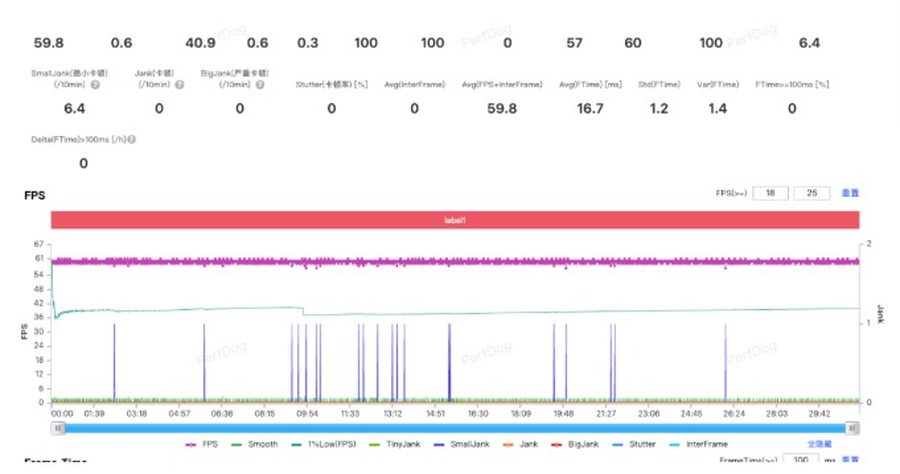Toggle the FPS series in chart legend

201,444
